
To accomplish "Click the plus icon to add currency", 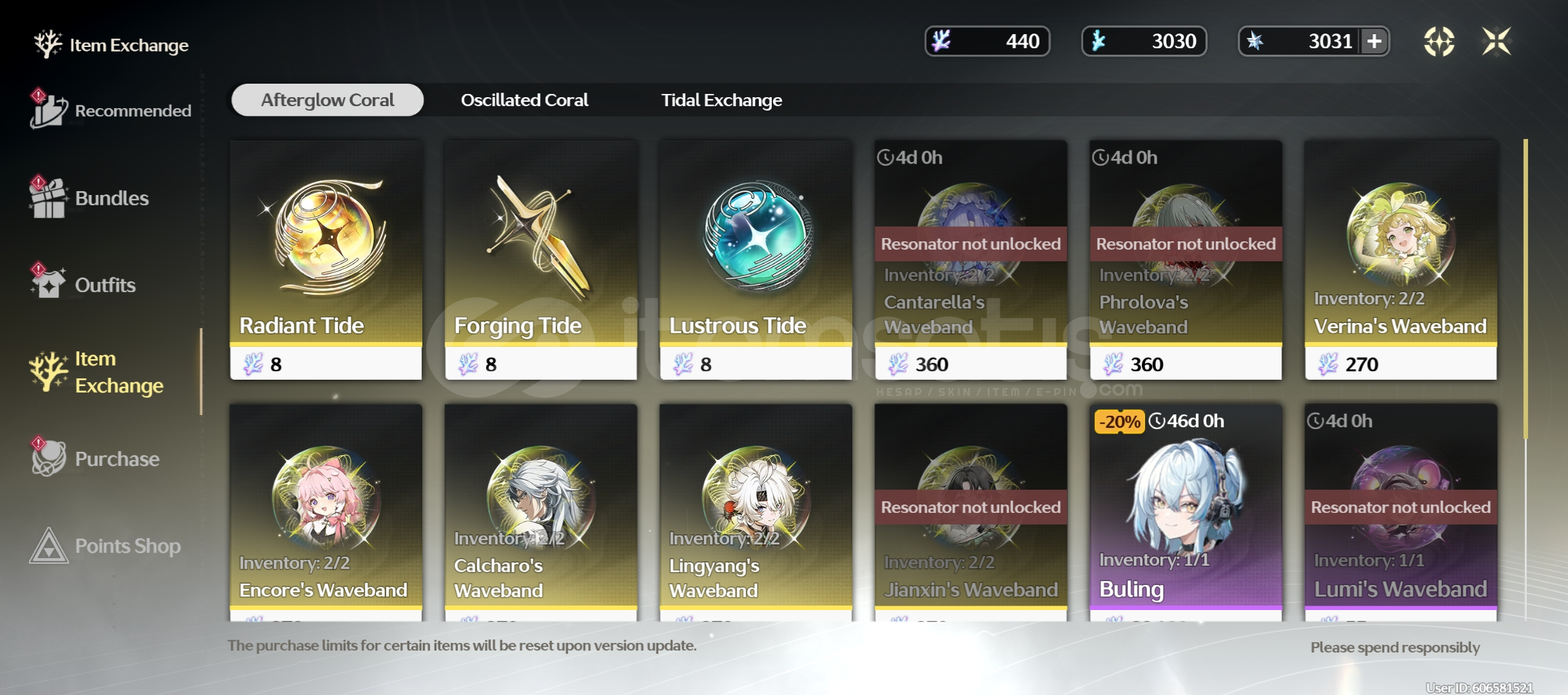I will click(x=1374, y=41).
